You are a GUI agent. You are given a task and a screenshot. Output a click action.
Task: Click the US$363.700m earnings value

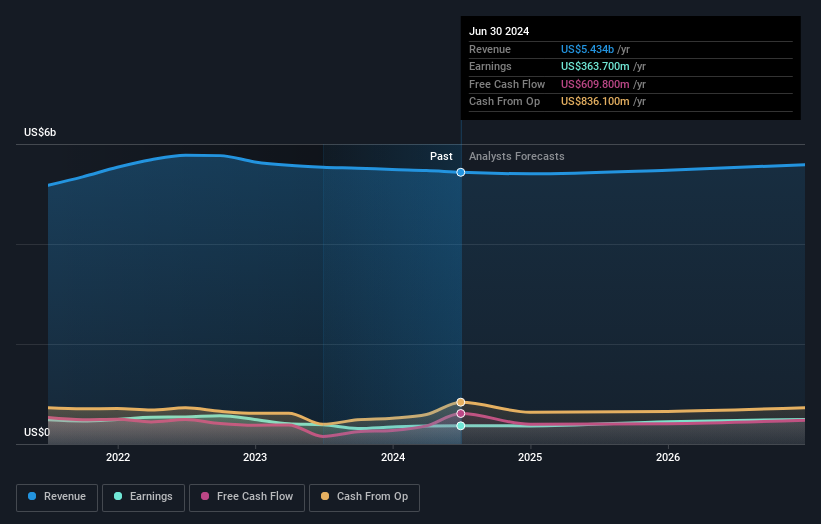click(x=595, y=66)
